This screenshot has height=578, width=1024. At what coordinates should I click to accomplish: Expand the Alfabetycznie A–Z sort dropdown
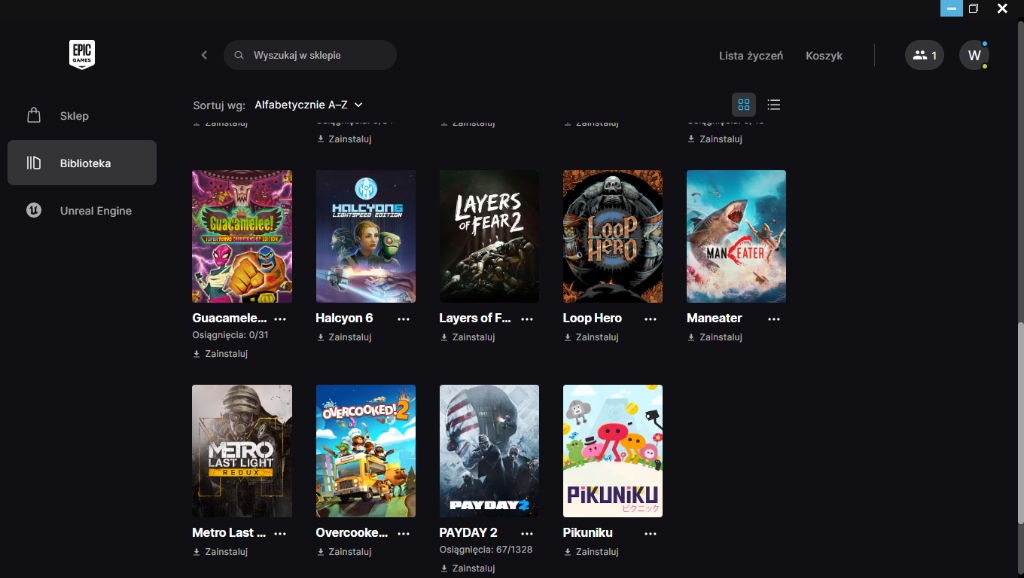308,104
